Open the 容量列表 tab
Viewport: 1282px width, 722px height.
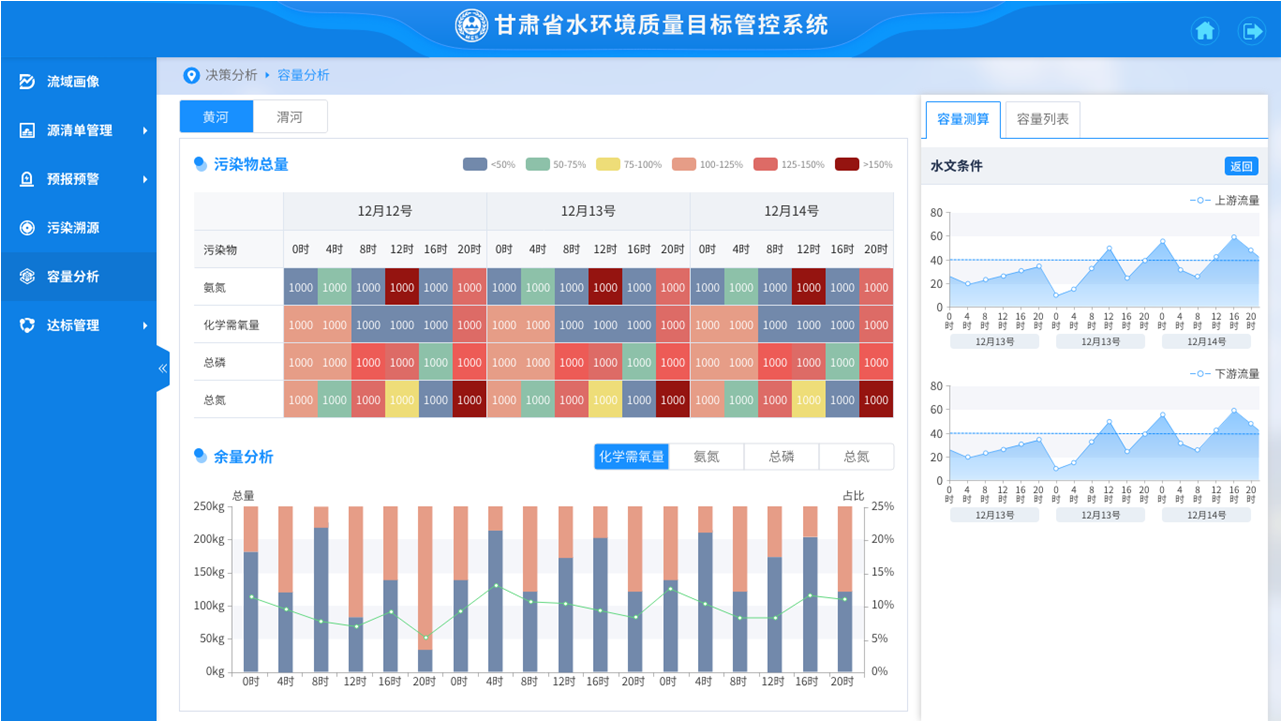coord(1042,120)
